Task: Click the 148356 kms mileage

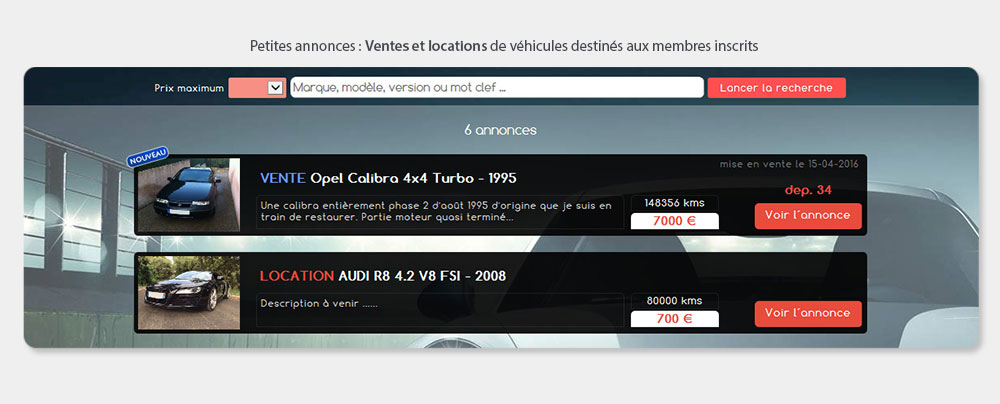Action: 674,203
